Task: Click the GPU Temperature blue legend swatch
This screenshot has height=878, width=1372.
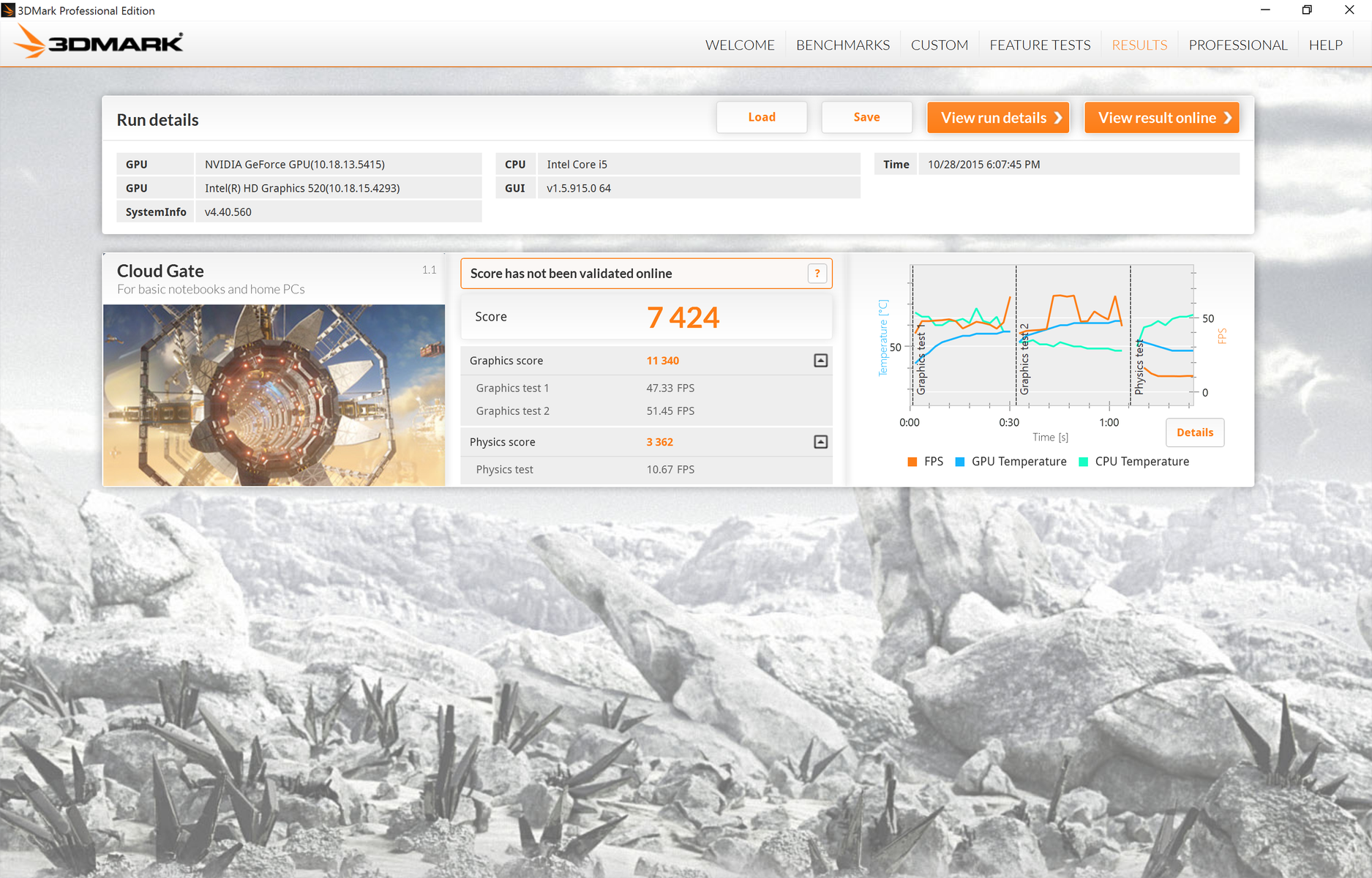Action: [960, 462]
